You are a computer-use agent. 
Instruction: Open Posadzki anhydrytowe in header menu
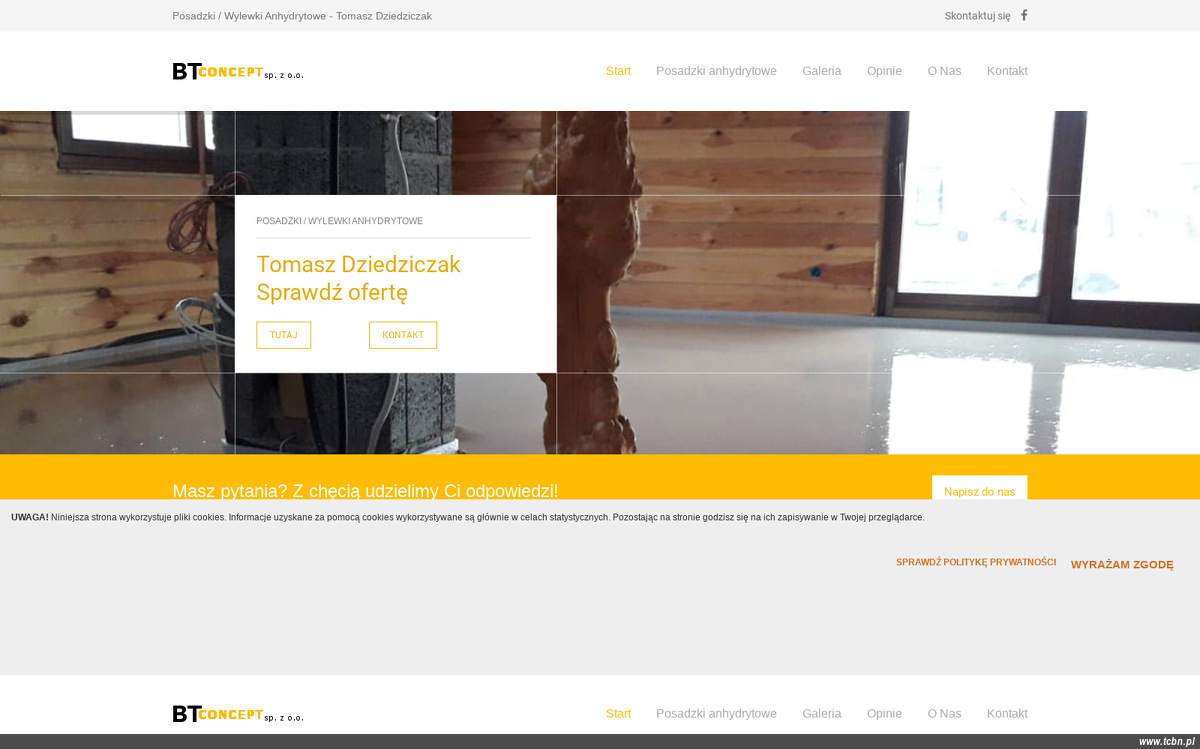tap(716, 71)
